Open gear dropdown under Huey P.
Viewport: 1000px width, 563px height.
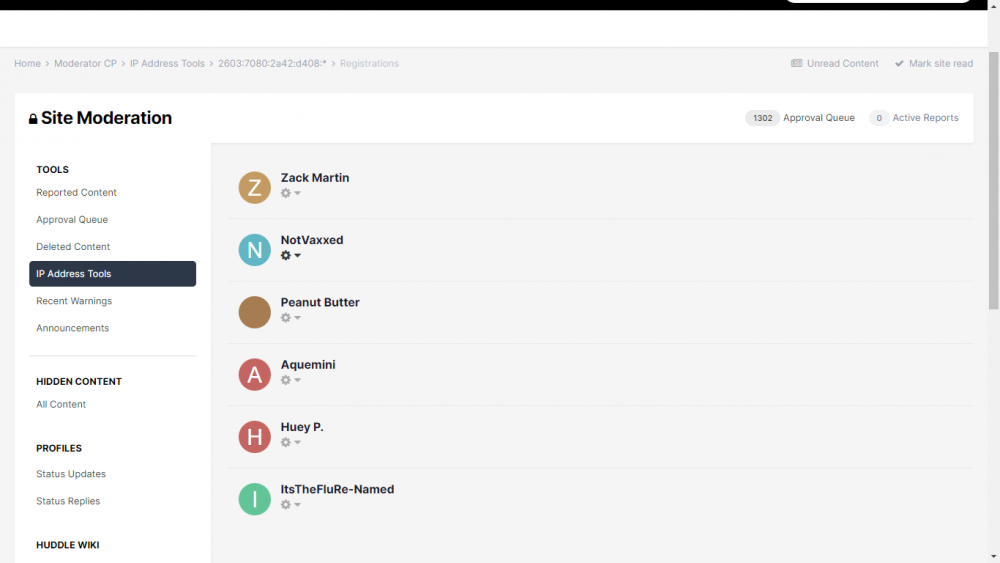coord(290,442)
